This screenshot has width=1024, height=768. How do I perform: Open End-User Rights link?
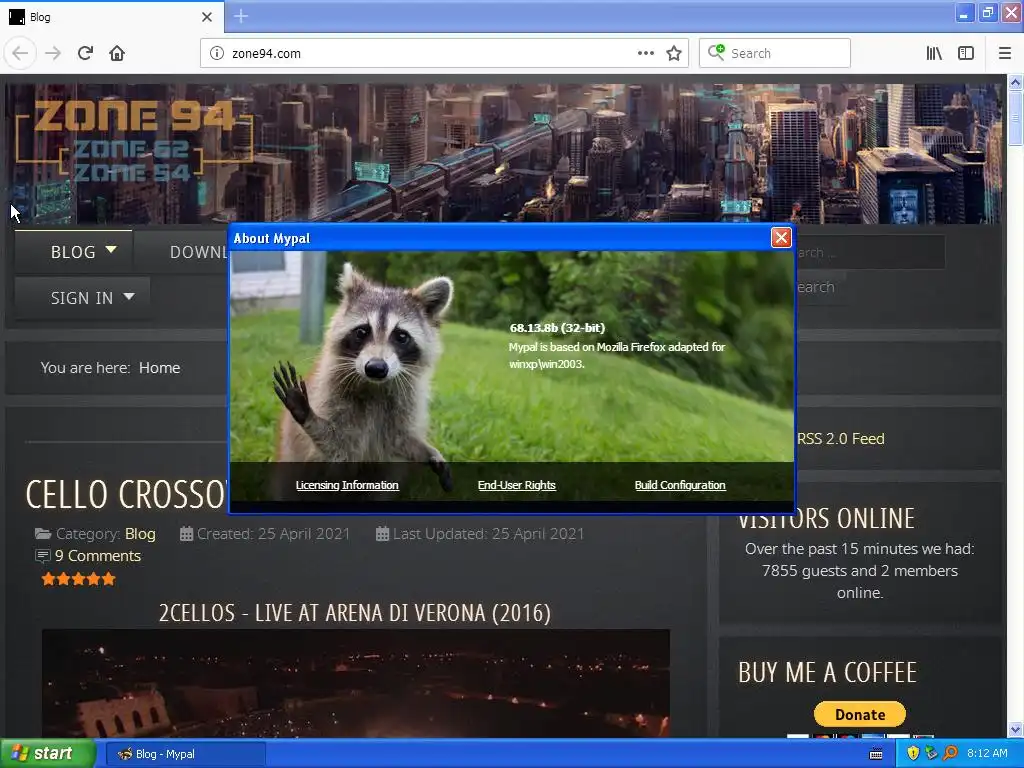(x=517, y=485)
